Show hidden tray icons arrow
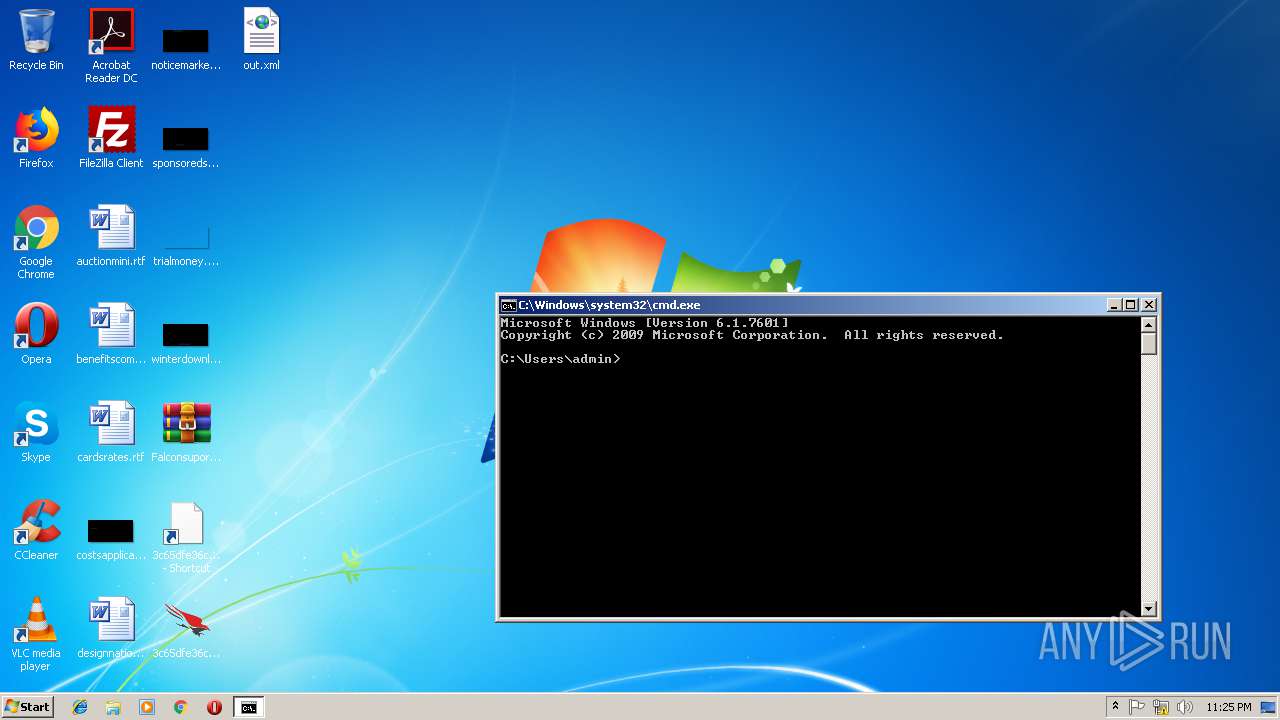 point(1116,707)
